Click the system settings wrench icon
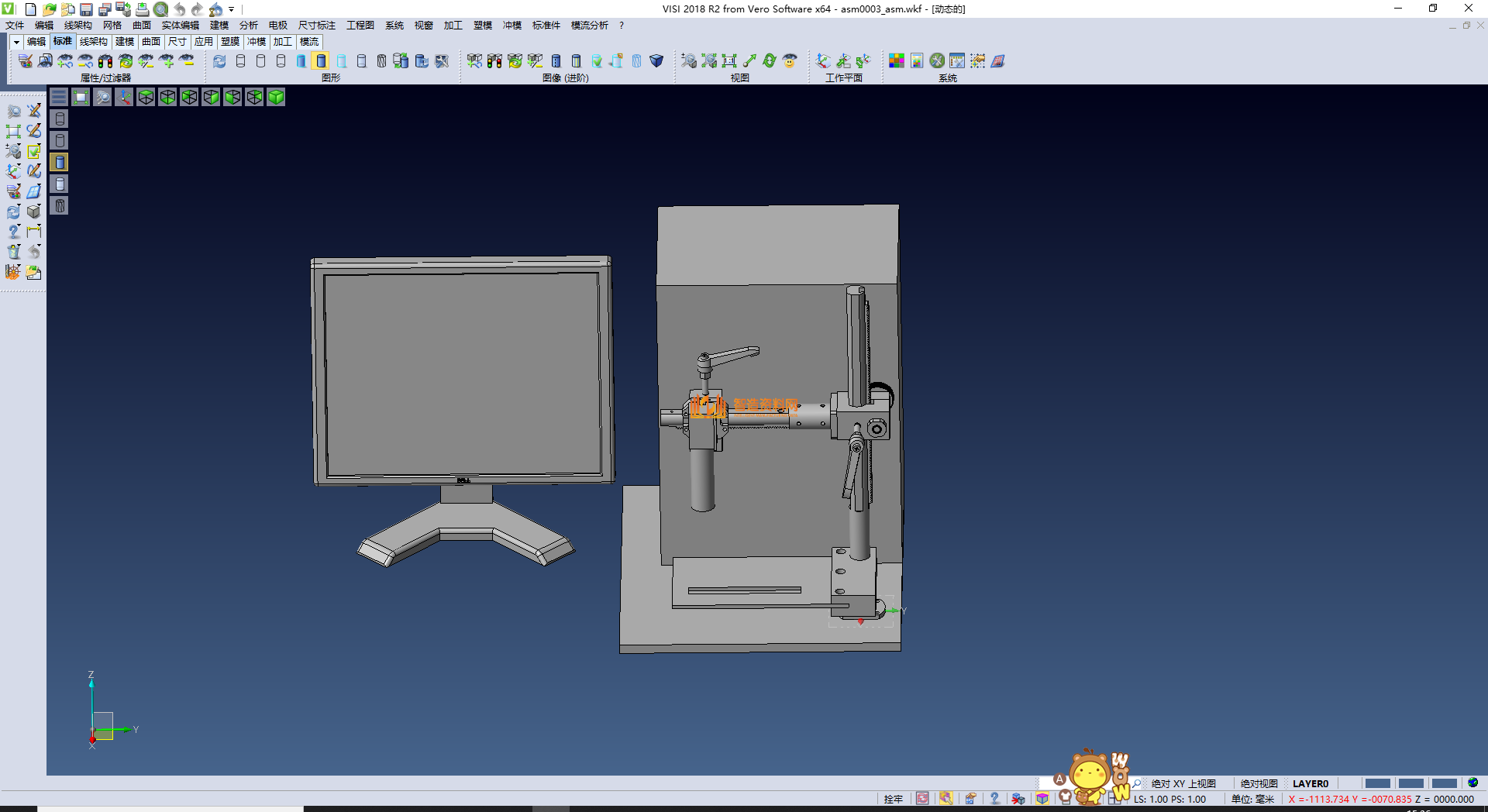Image resolution: width=1488 pixels, height=812 pixels. [937, 61]
